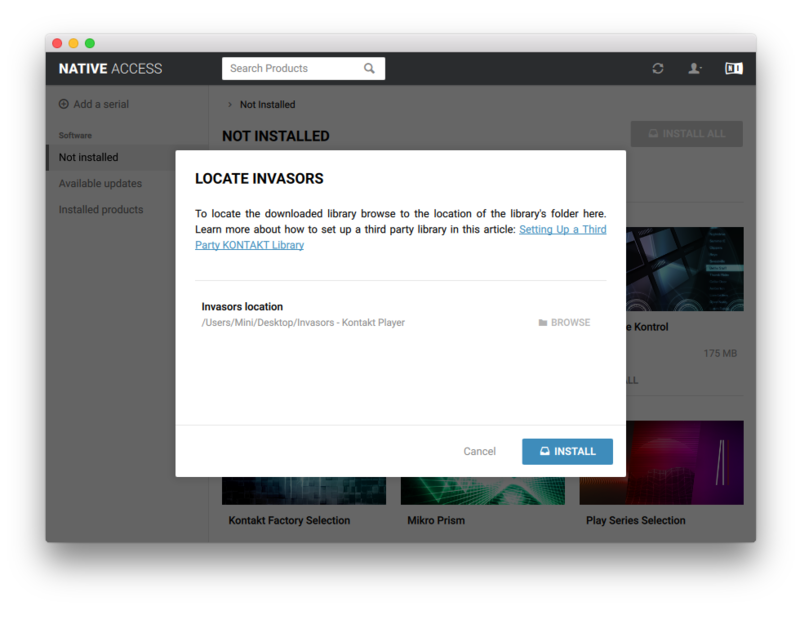Close the window with red button
Screen dimensions: 800x624
pyautogui.click(x=57, y=43)
